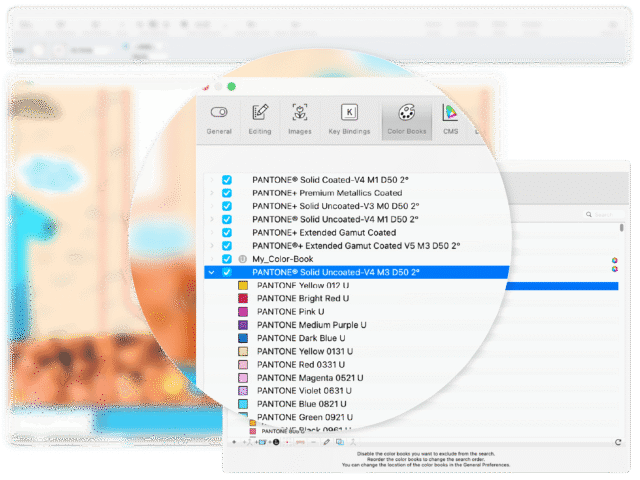Click the add (+) icon in bottom toolbar
640x480 pixels.
[234, 442]
